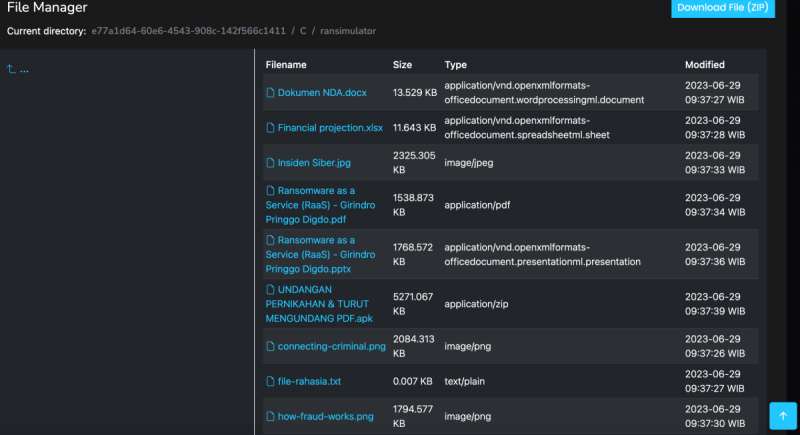Click the file icon beside the RaaS pptx
The width and height of the screenshot is (800, 435).
pyautogui.click(x=270, y=241)
